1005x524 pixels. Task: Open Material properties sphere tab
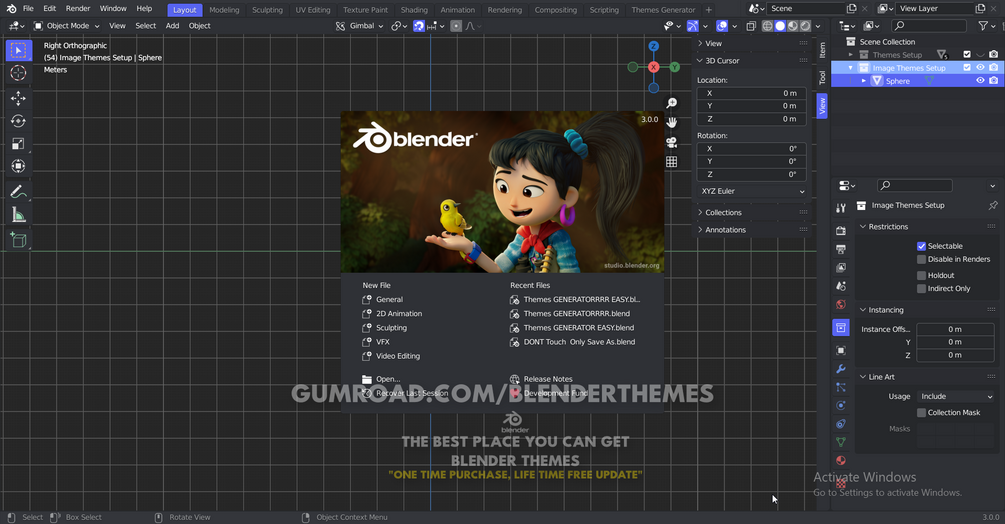click(x=841, y=461)
